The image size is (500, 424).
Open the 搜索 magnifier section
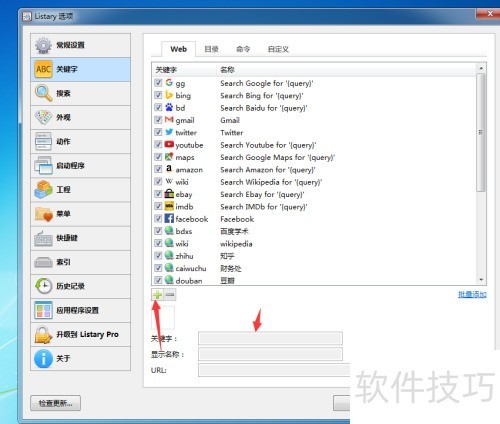tap(80, 93)
